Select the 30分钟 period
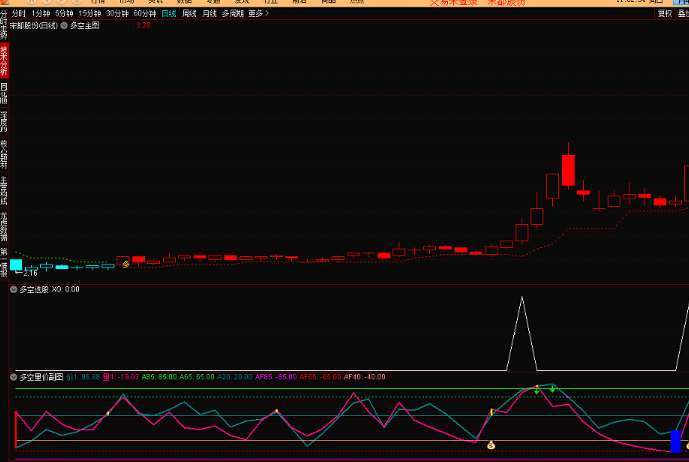689x462 pixels. point(117,14)
